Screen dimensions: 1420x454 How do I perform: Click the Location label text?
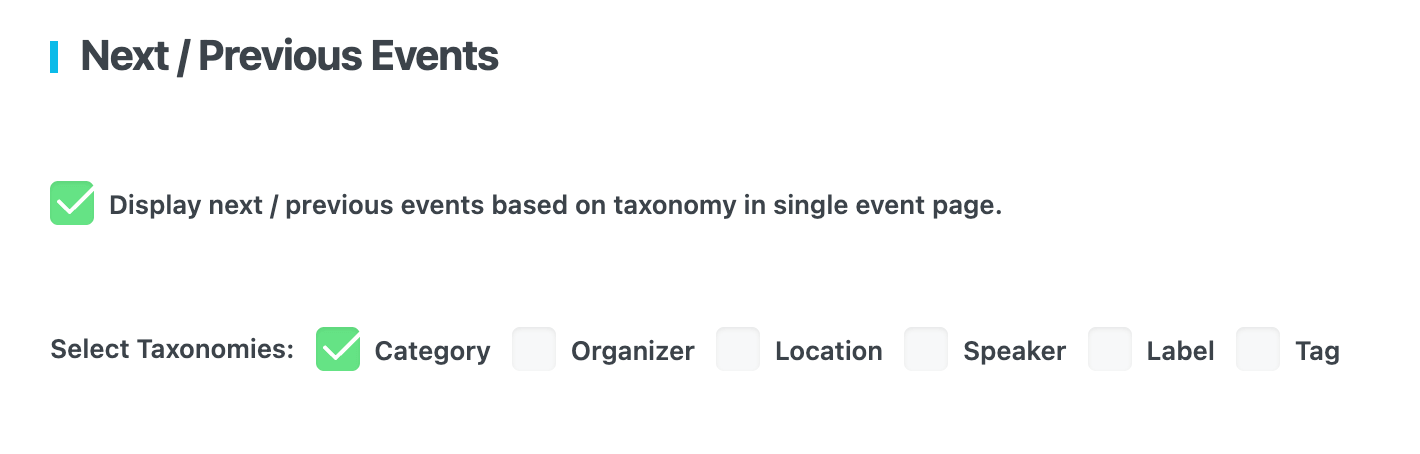coord(828,352)
